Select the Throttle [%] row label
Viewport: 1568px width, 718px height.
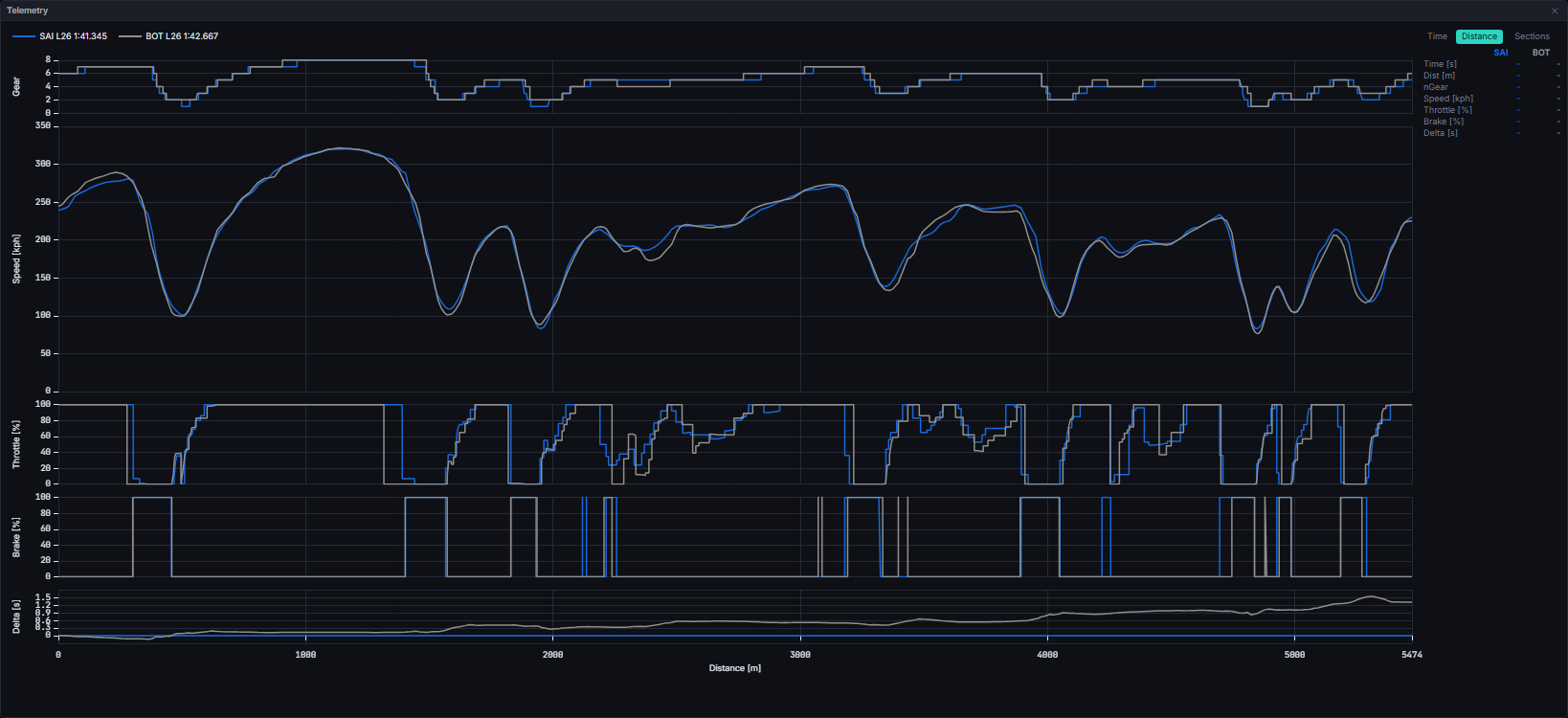[x=1447, y=110]
